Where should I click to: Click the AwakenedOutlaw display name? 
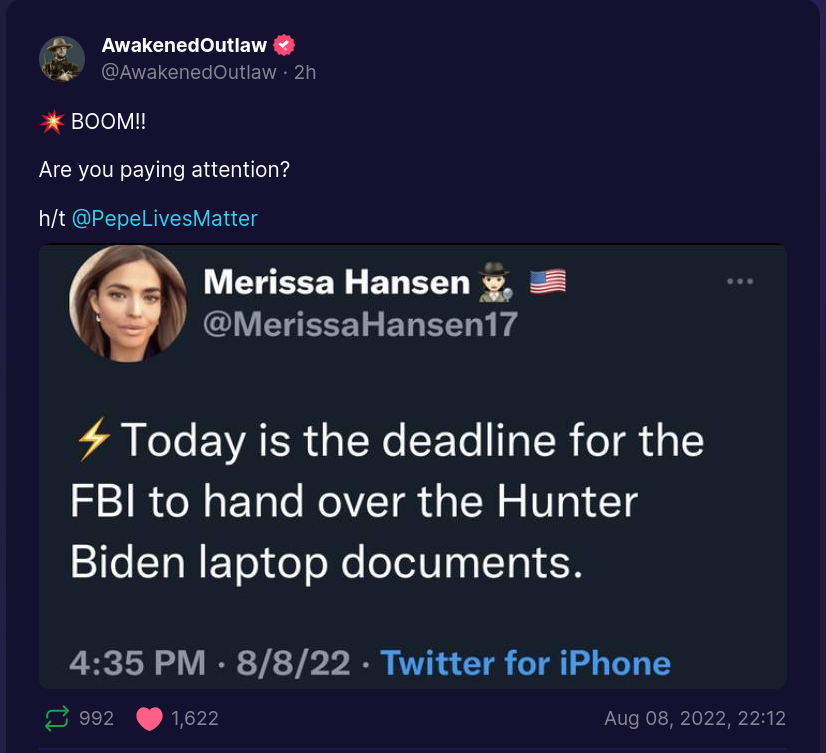[x=185, y=46]
